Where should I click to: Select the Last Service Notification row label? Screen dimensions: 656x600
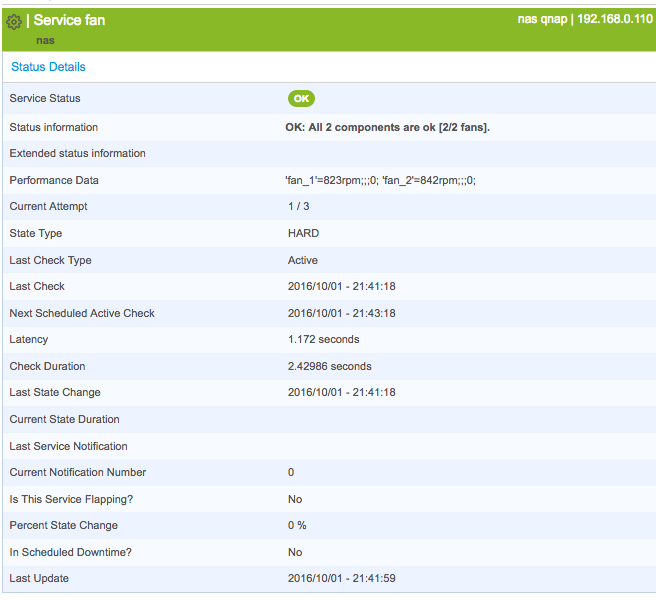click(68, 446)
